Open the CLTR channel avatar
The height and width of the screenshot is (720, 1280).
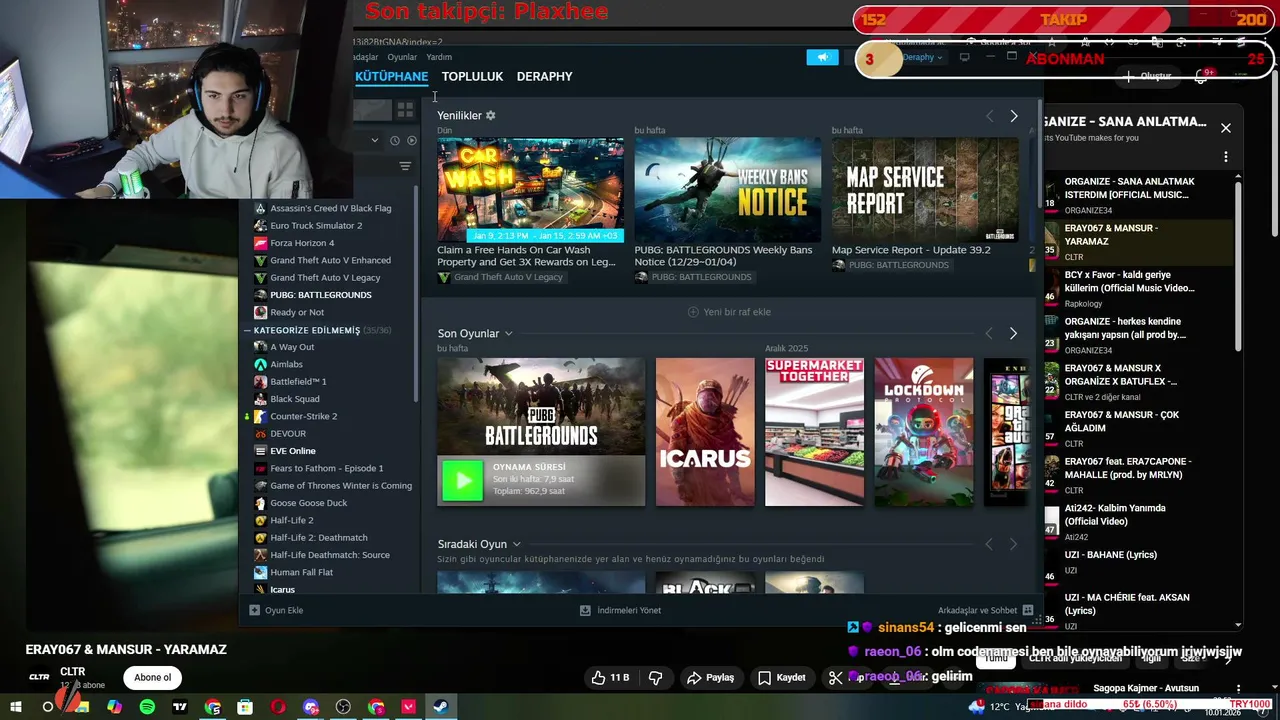(x=39, y=677)
